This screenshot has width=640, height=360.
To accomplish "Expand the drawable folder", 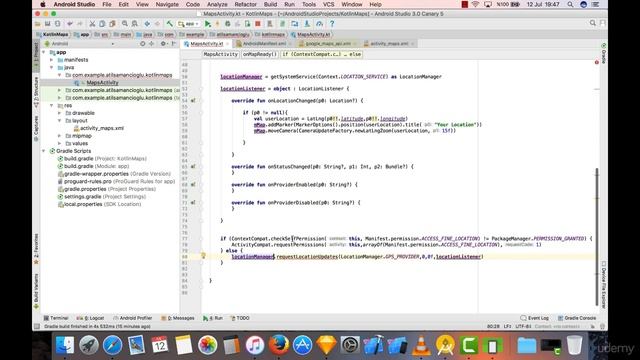I will click(x=59, y=113).
